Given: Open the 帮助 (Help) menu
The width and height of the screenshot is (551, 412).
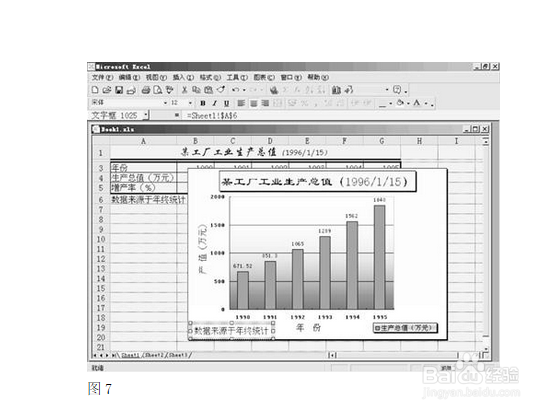Looking at the screenshot, I should (318, 77).
